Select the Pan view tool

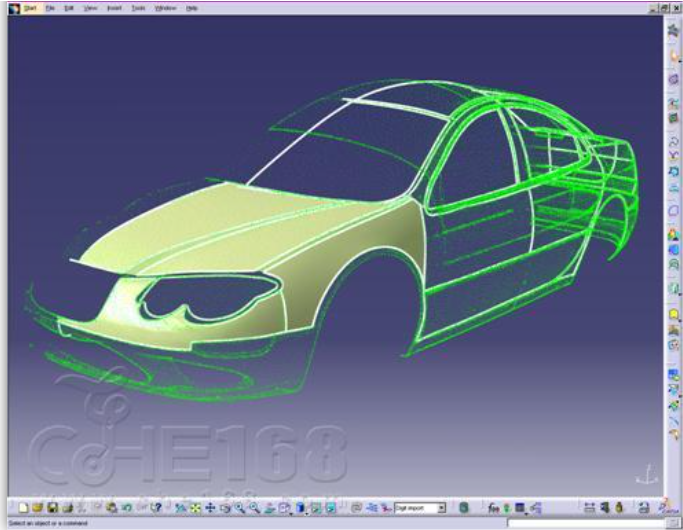[x=210, y=508]
